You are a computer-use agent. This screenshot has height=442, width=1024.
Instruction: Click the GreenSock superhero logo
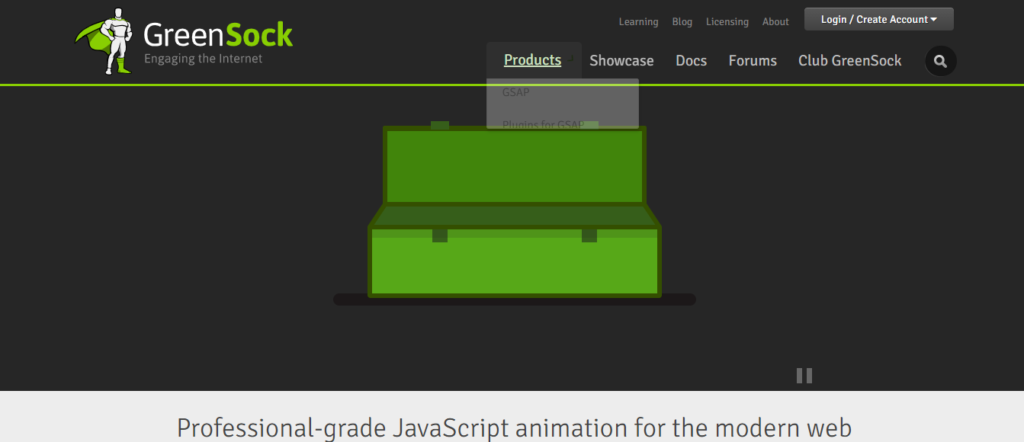[x=104, y=40]
